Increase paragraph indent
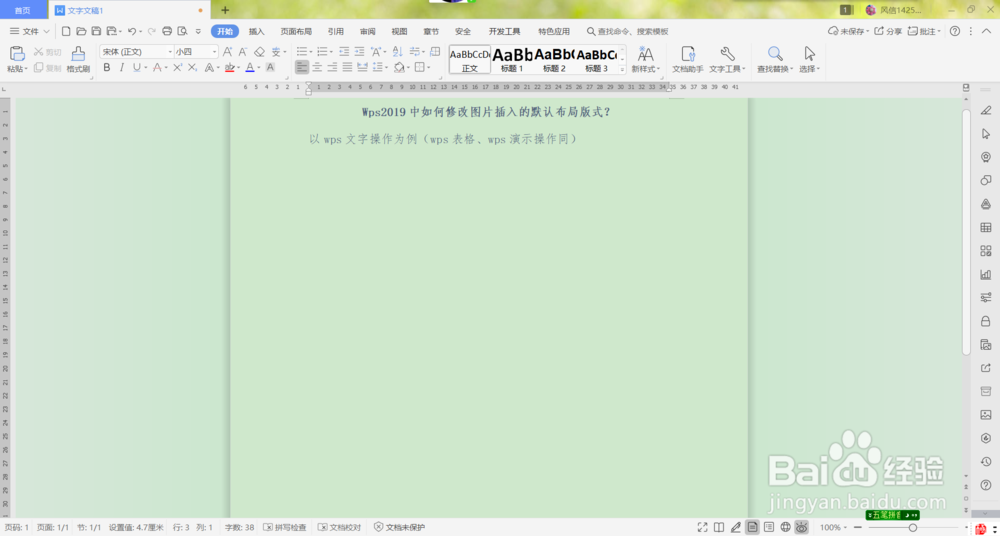This screenshot has height=536, width=1000. (x=360, y=52)
